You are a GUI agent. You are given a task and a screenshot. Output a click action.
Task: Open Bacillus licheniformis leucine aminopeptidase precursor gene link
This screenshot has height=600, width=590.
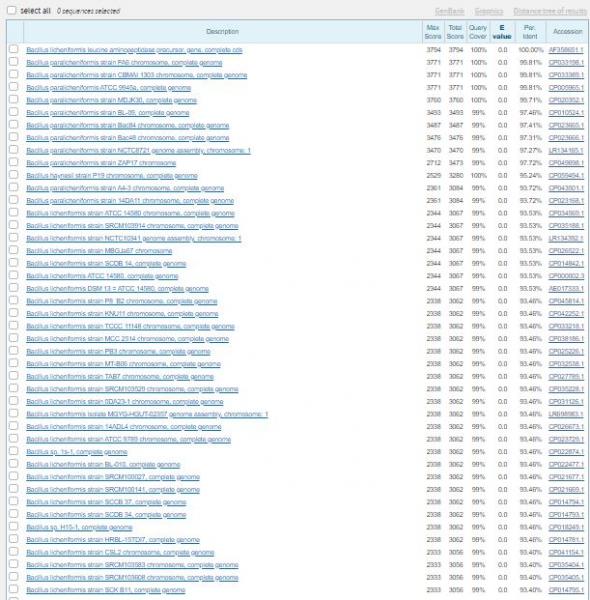pyautogui.click(x=134, y=50)
